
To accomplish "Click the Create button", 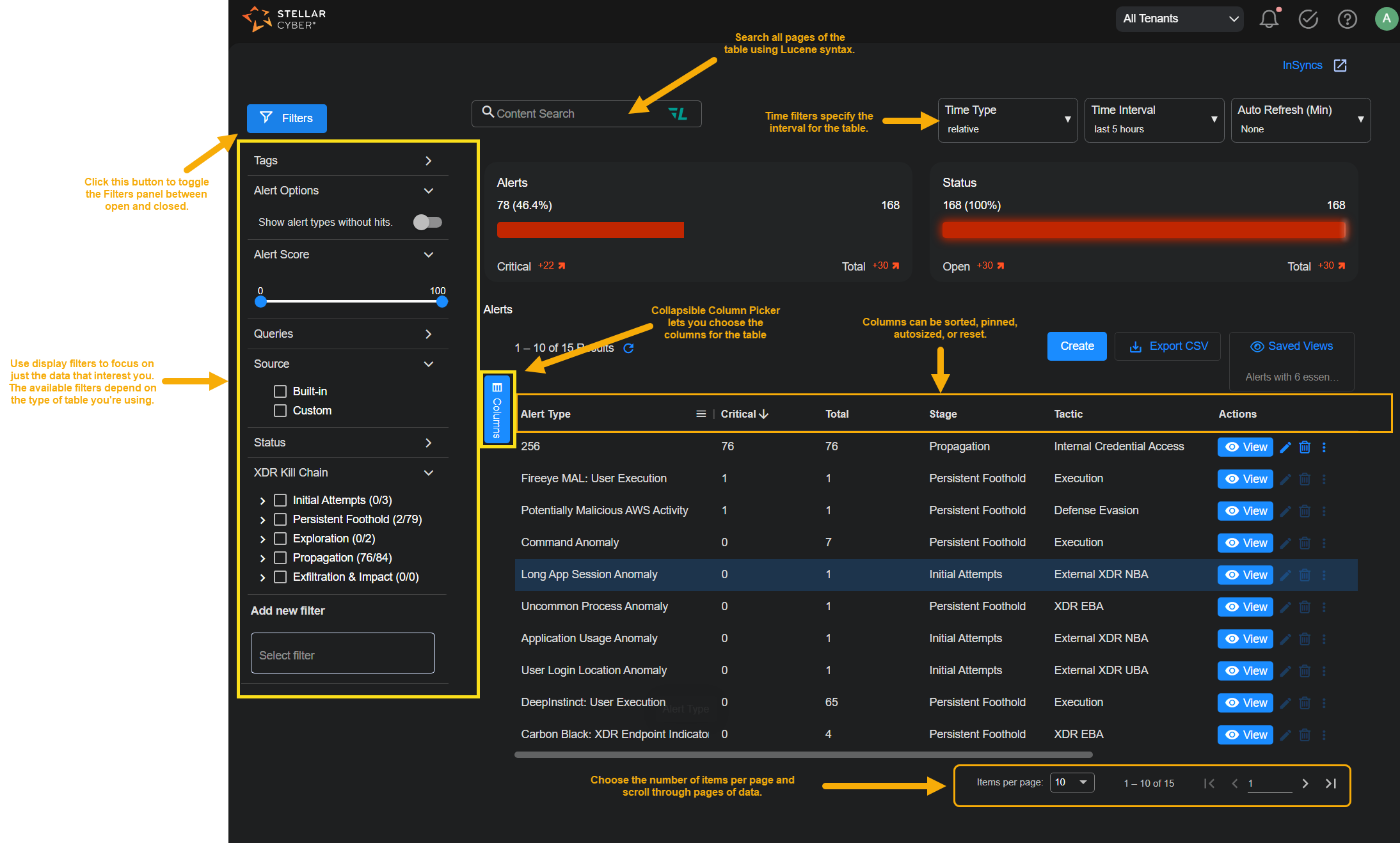I will [1076, 346].
